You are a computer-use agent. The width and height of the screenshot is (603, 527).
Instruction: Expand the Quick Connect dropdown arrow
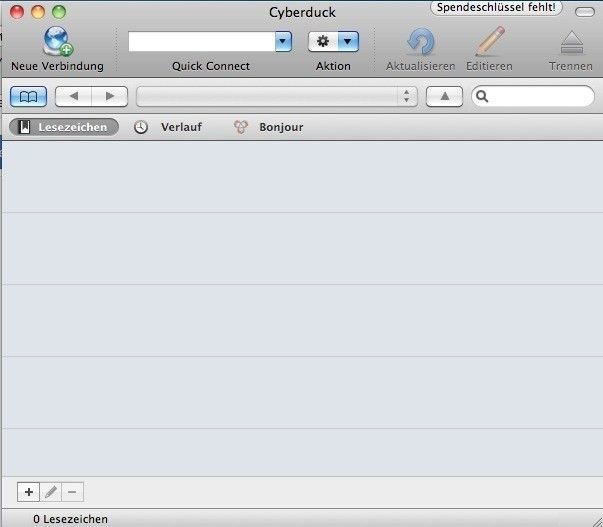(283, 42)
